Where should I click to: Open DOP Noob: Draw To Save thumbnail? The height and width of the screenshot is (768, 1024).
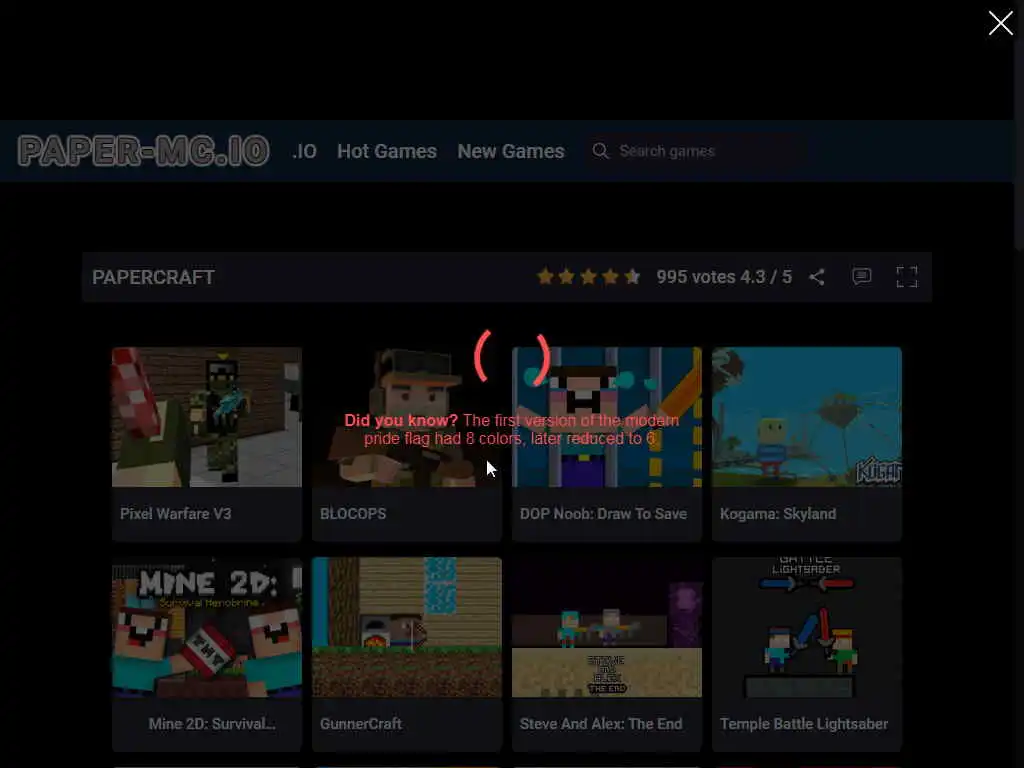pyautogui.click(x=607, y=417)
